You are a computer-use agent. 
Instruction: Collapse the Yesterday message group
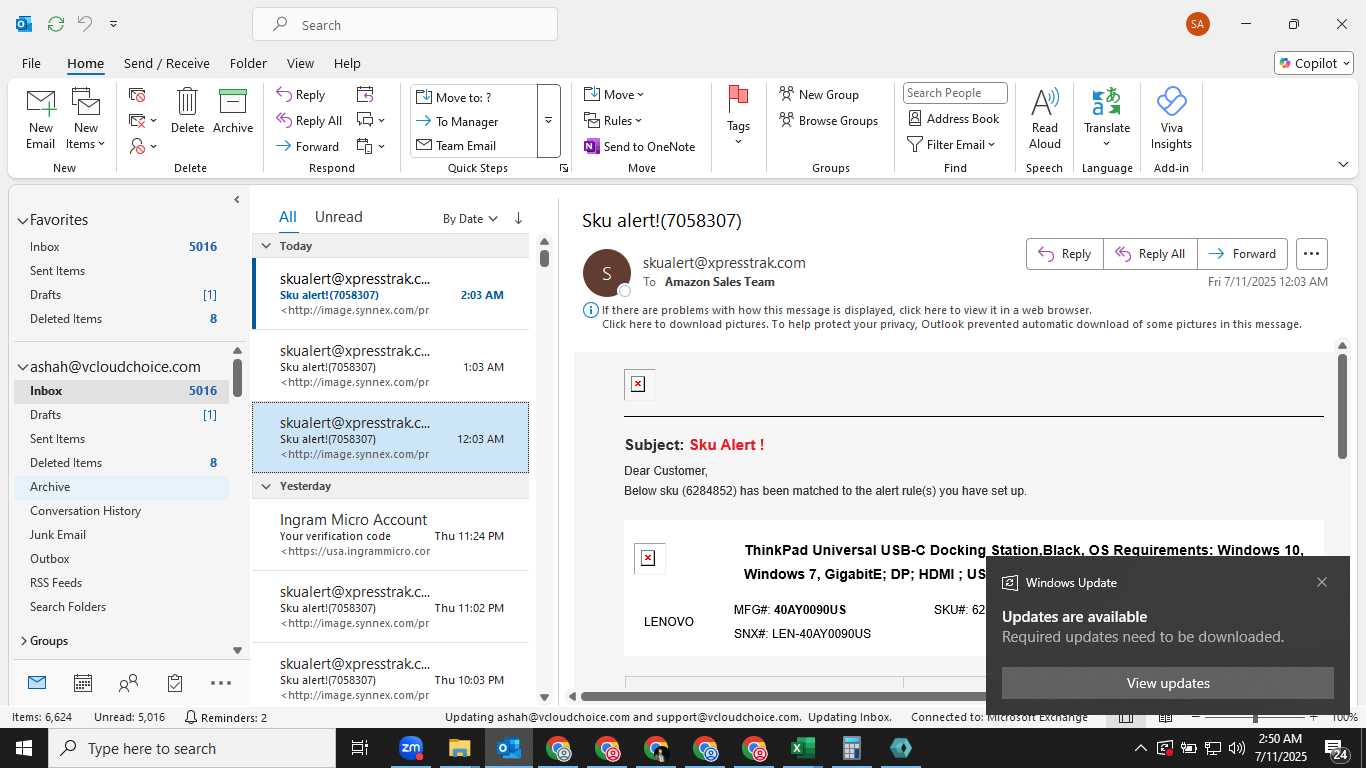(266, 486)
